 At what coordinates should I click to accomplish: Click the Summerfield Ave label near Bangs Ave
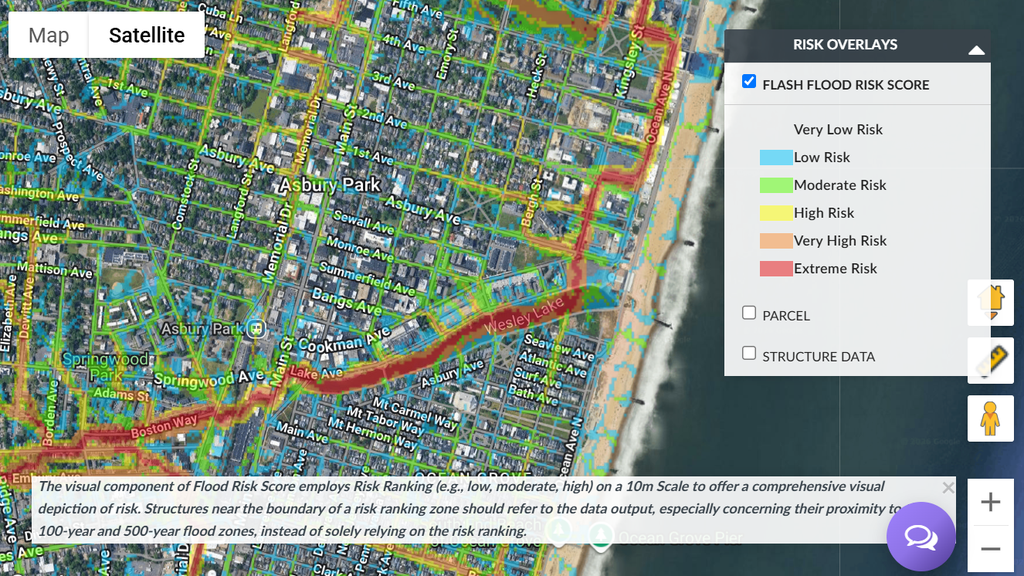tap(367, 278)
